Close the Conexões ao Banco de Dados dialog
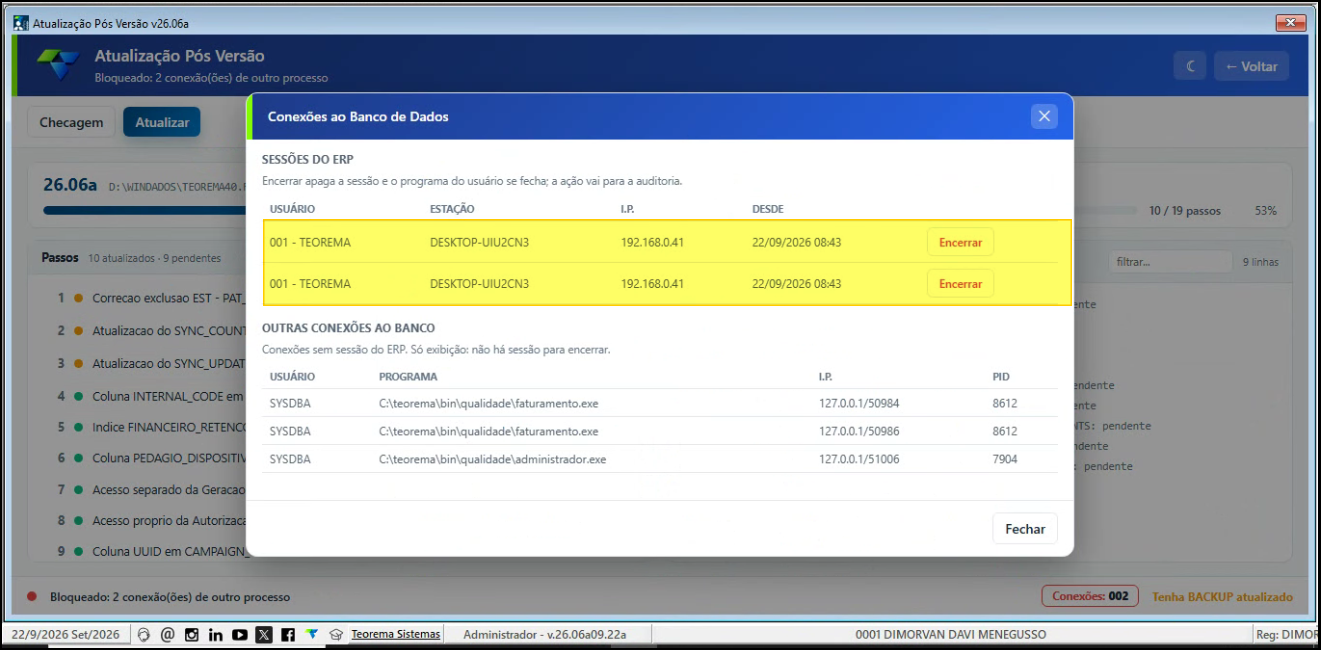1321x650 pixels. [1044, 116]
